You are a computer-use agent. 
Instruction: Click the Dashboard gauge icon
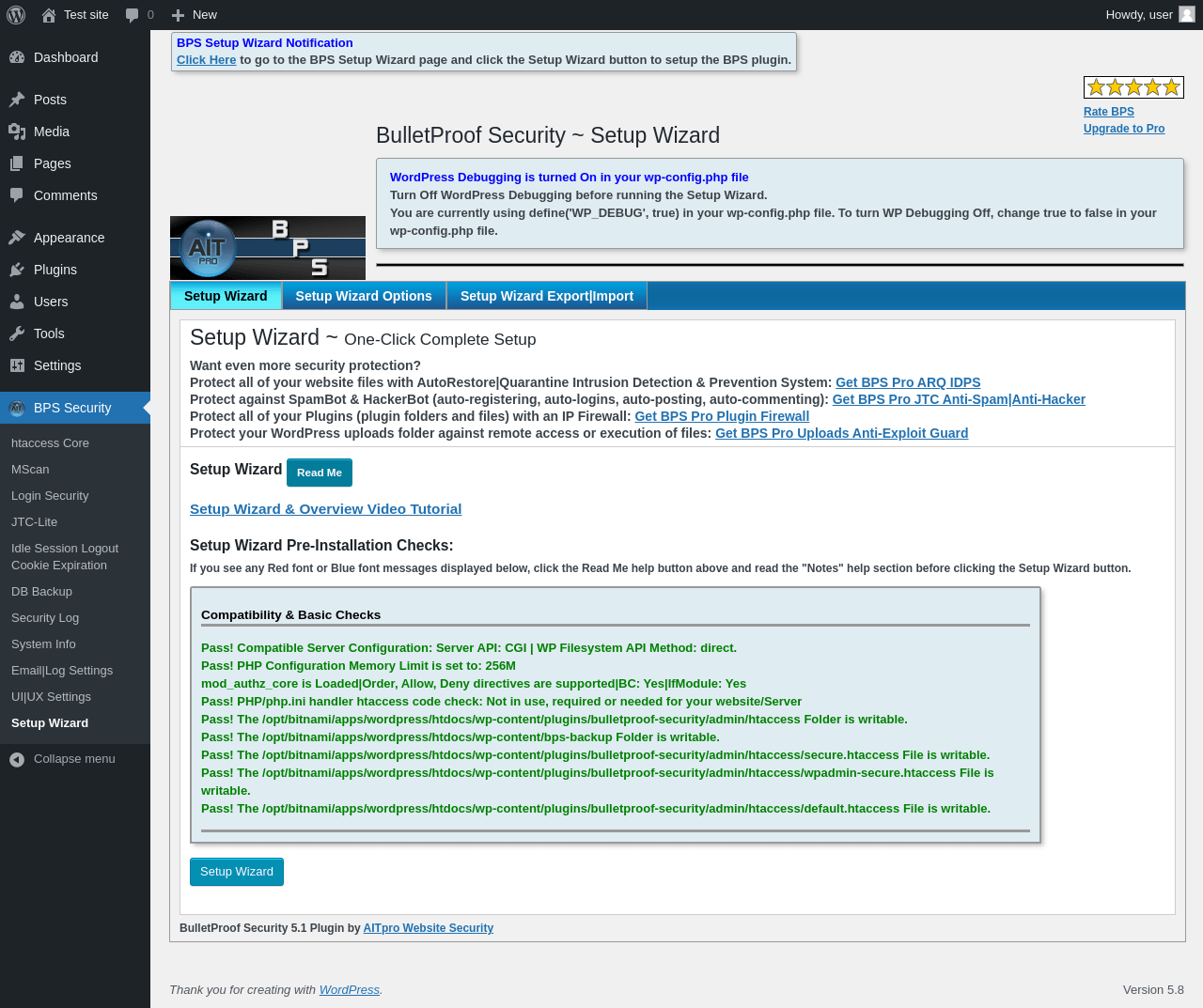tap(17, 57)
